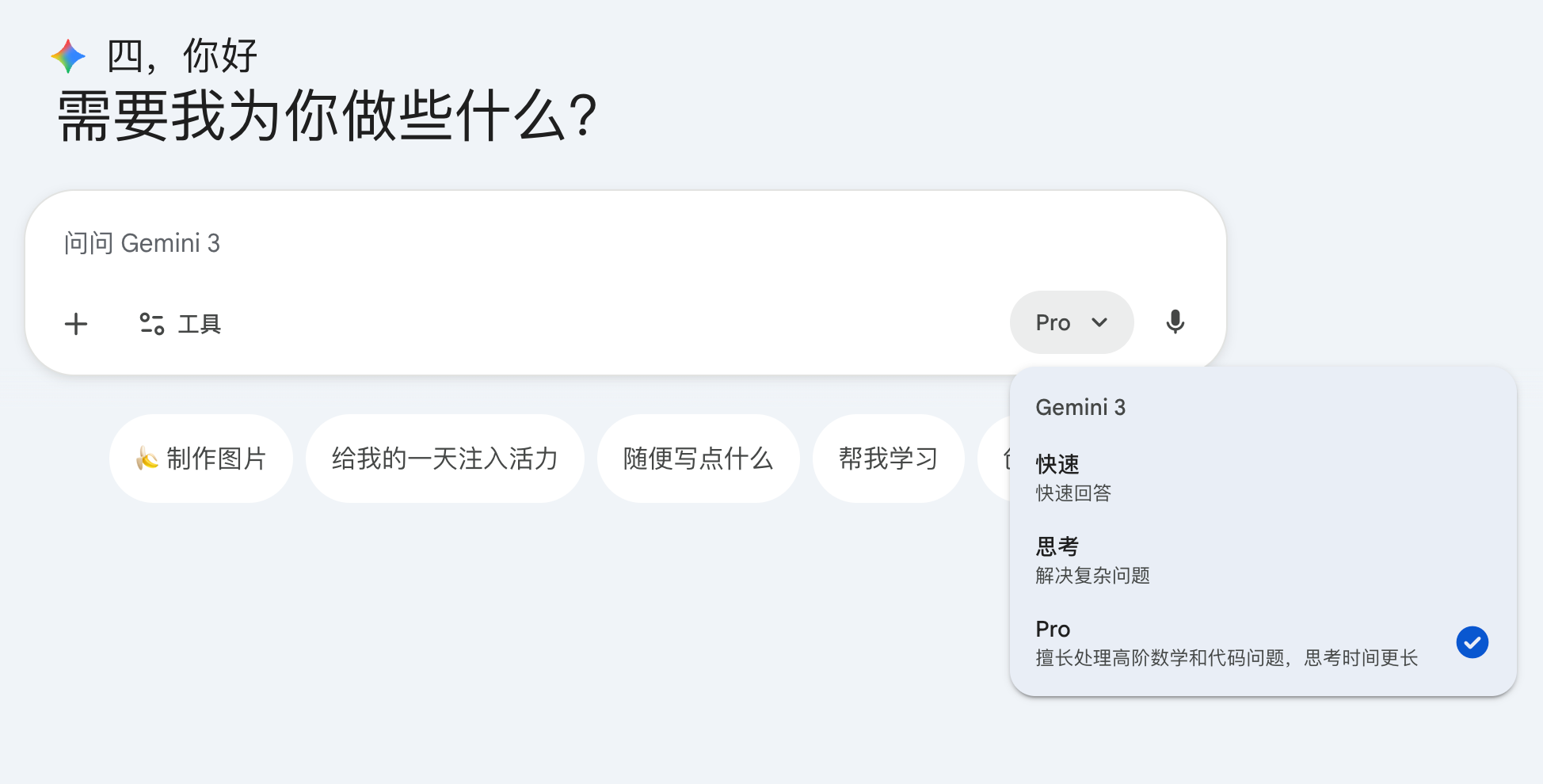This screenshot has height=784, width=1543.
Task: Open the 工具 tools menu
Action: point(180,324)
